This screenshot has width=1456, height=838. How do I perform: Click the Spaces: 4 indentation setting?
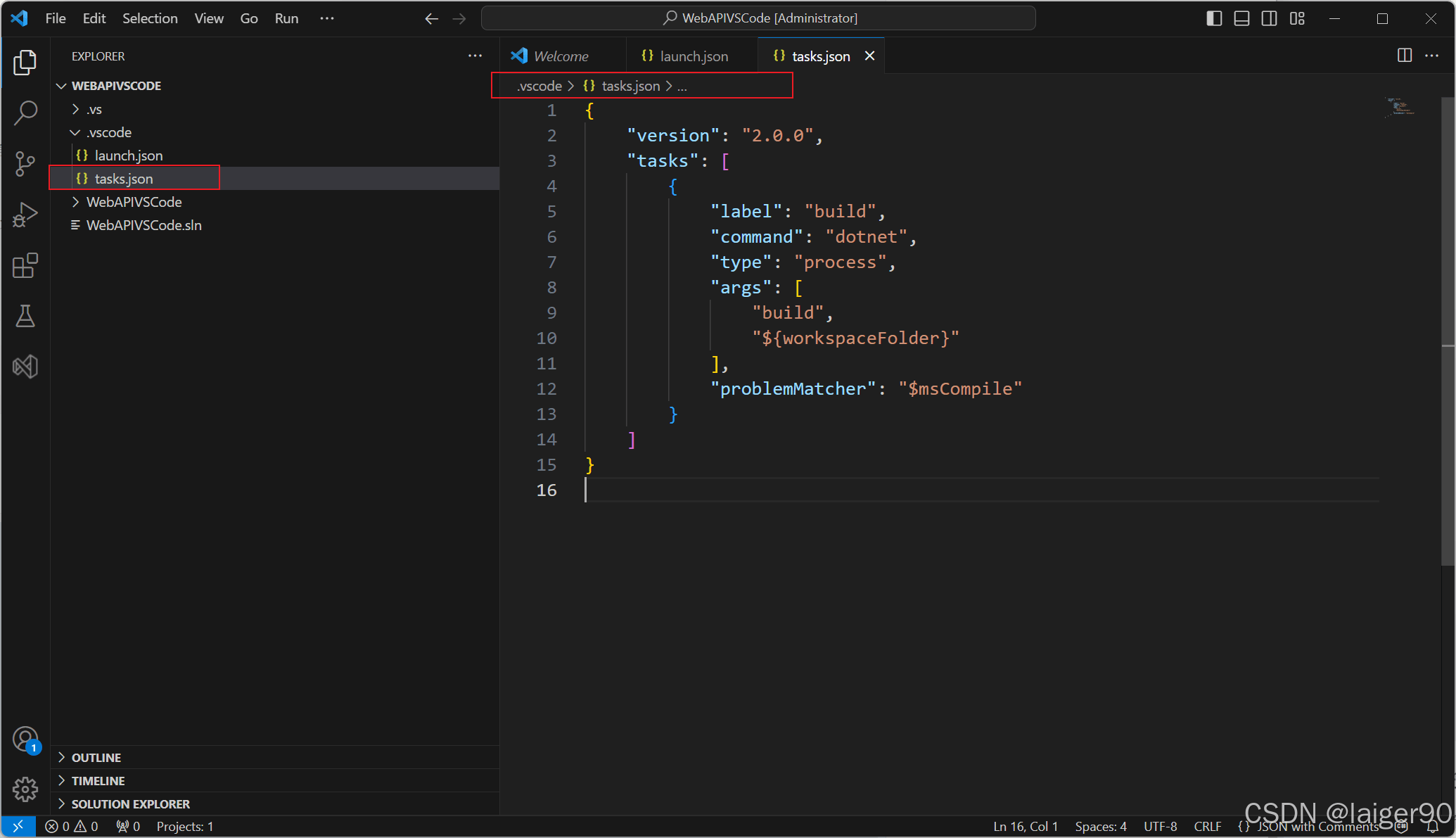click(1100, 827)
